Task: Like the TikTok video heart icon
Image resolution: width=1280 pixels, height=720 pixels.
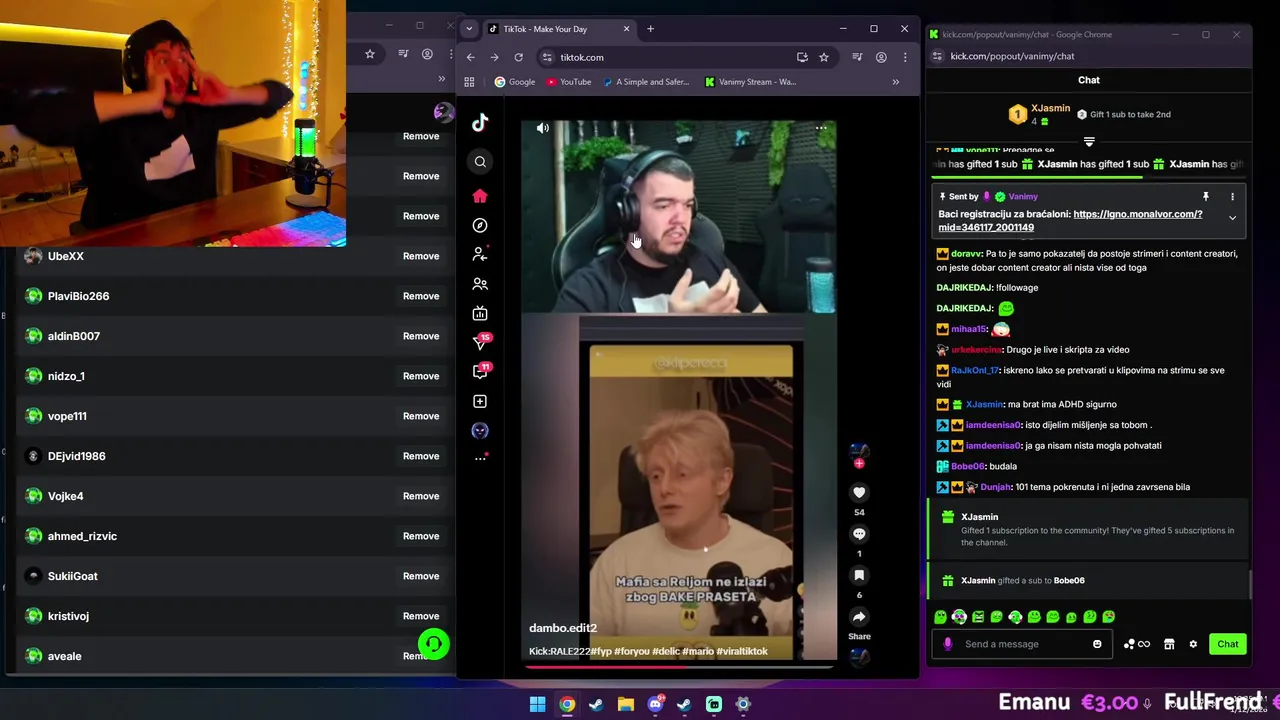Action: click(x=859, y=493)
